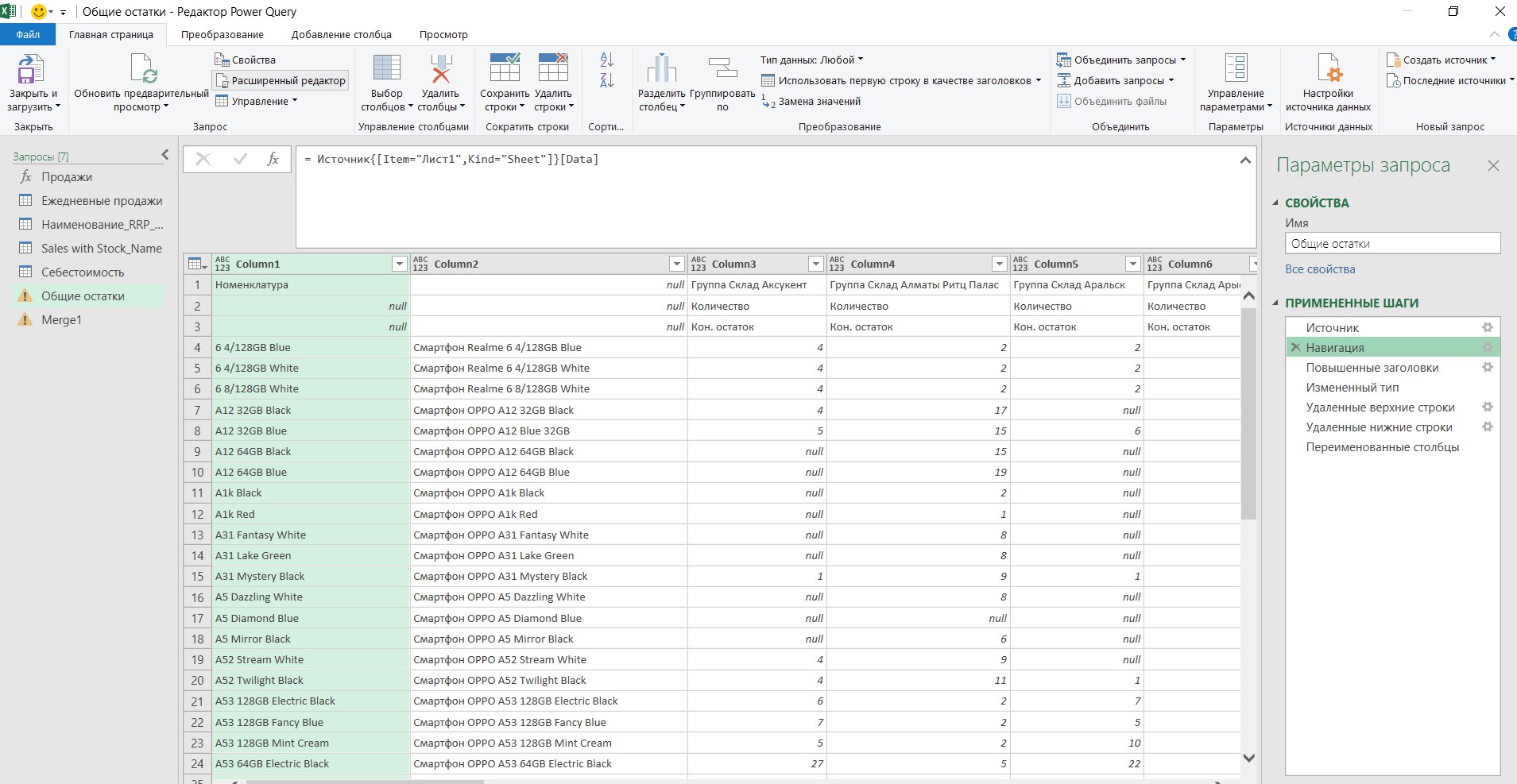This screenshot has height=784, width=1517.
Task: Click Использовать первую строку в качестве заголовков
Action: (x=901, y=80)
